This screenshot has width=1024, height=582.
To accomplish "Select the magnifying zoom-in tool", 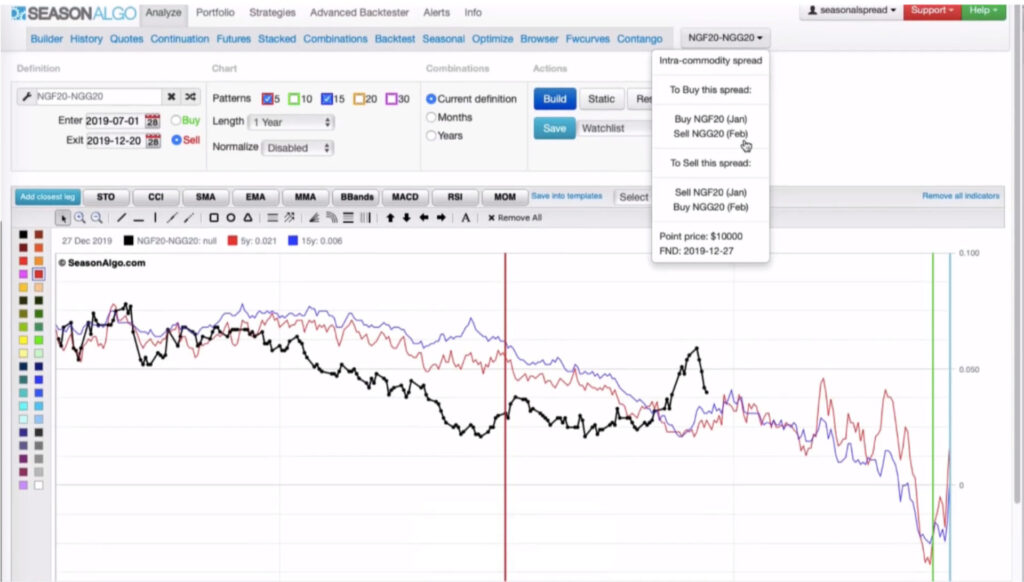I will pos(80,217).
